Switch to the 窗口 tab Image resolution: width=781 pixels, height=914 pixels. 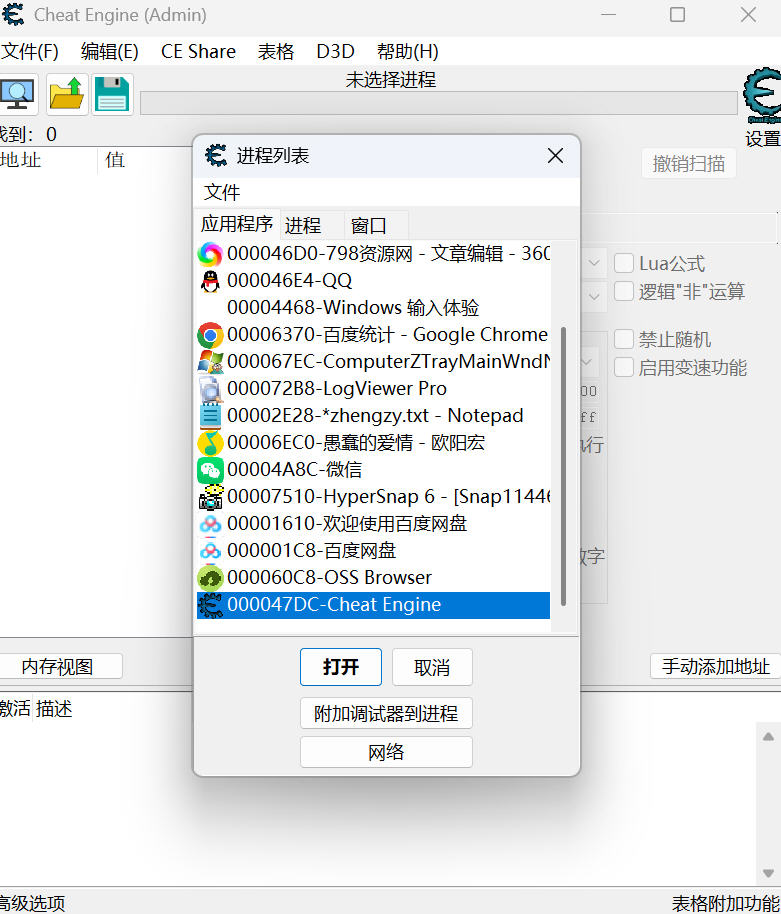point(368,225)
